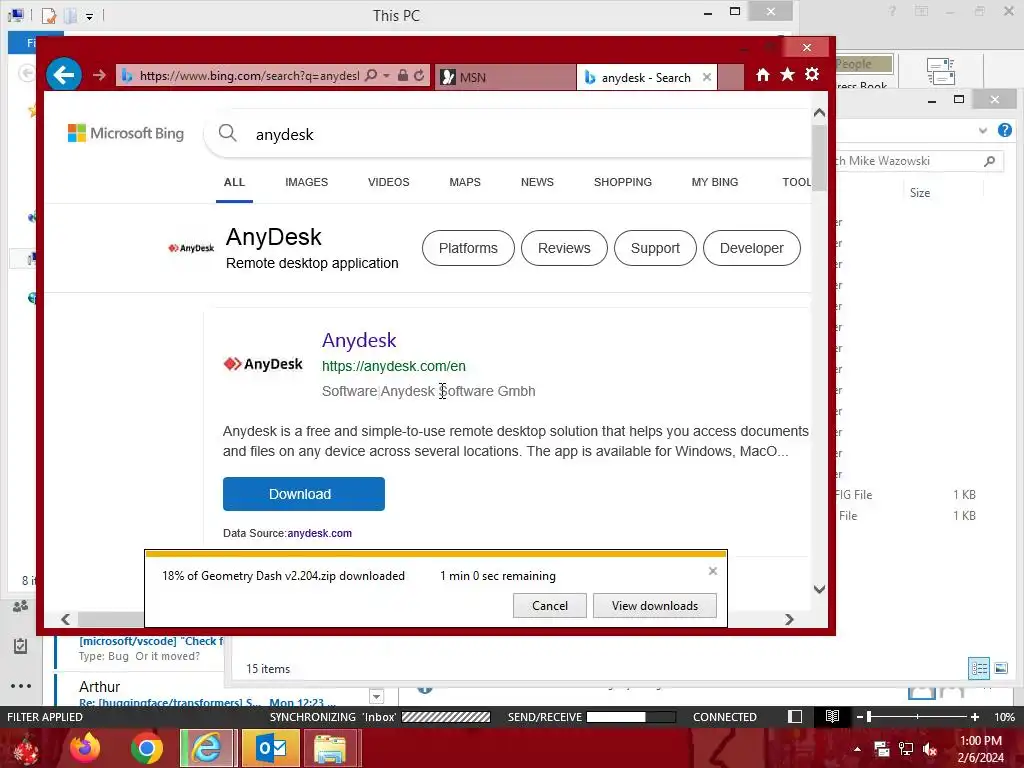Viewport: 1024px width, 768px height.
Task: Open IE Favorites star
Action: 788,74
